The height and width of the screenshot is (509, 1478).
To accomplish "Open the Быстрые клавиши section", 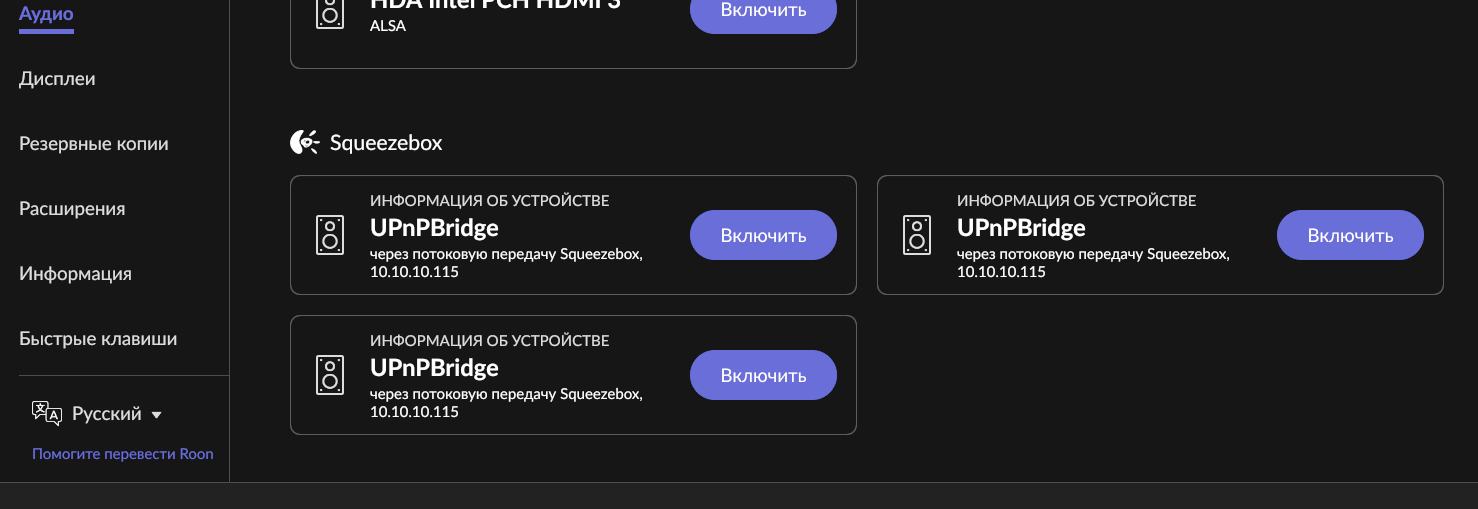I will pyautogui.click(x=98, y=338).
